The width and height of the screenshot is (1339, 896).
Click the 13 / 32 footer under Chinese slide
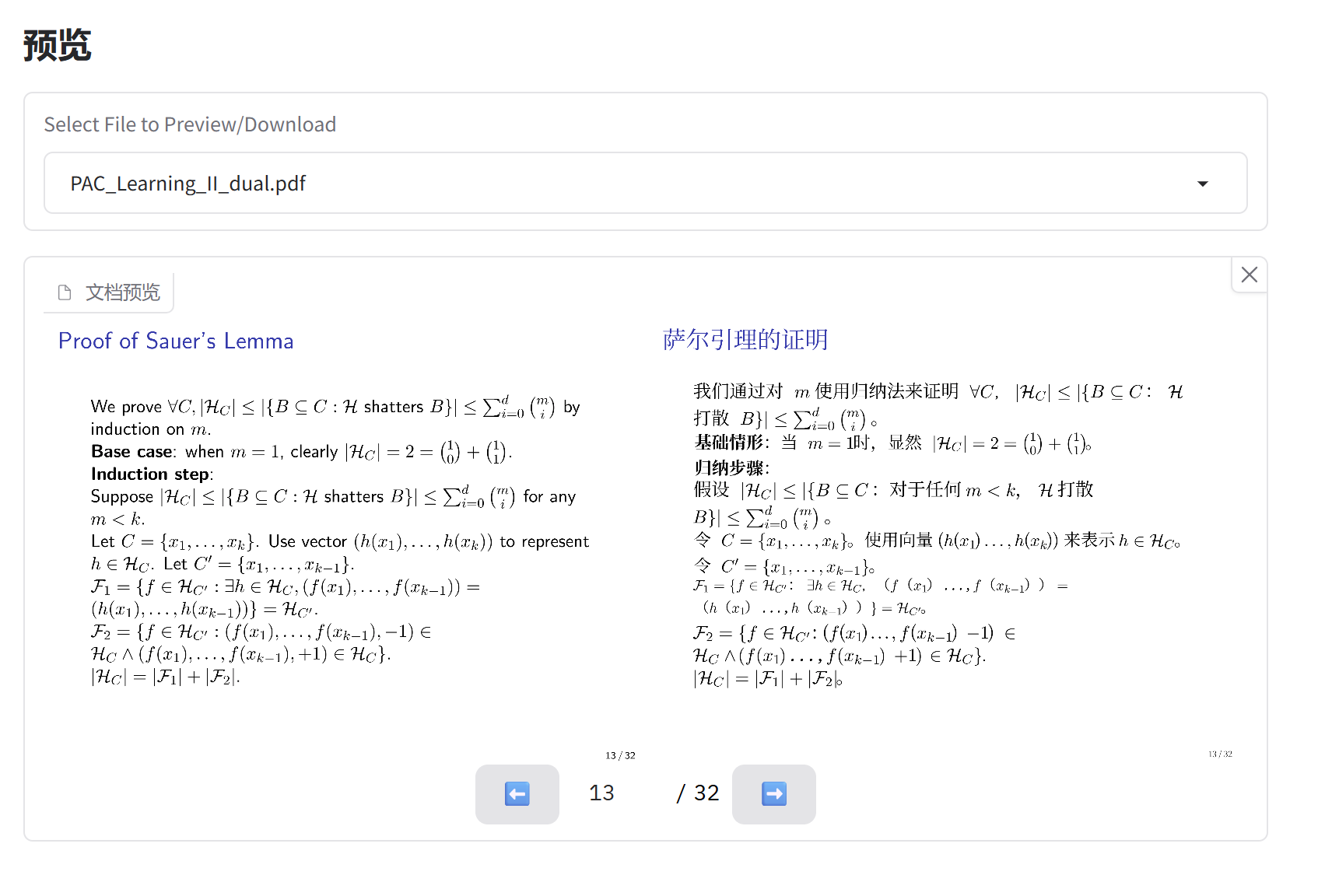tap(1220, 754)
